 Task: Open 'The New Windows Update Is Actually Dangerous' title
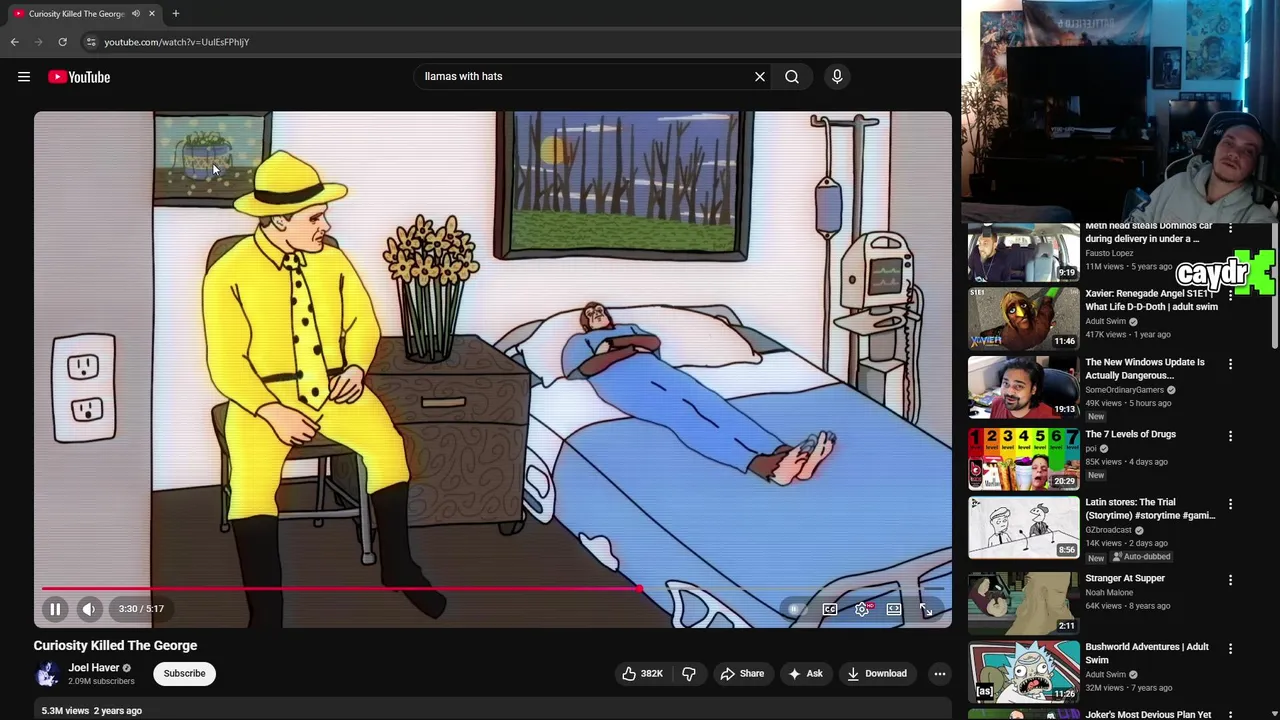coord(1145,369)
